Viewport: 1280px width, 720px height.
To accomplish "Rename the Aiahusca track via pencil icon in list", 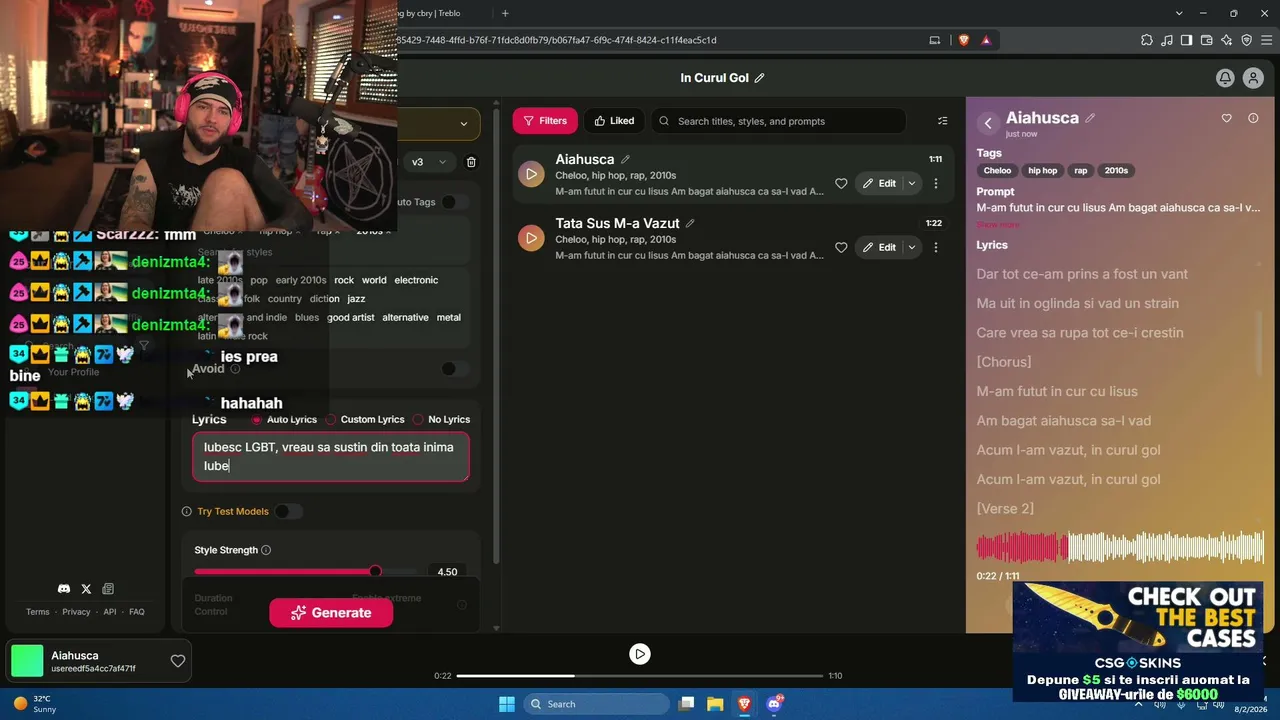I will (x=625, y=159).
